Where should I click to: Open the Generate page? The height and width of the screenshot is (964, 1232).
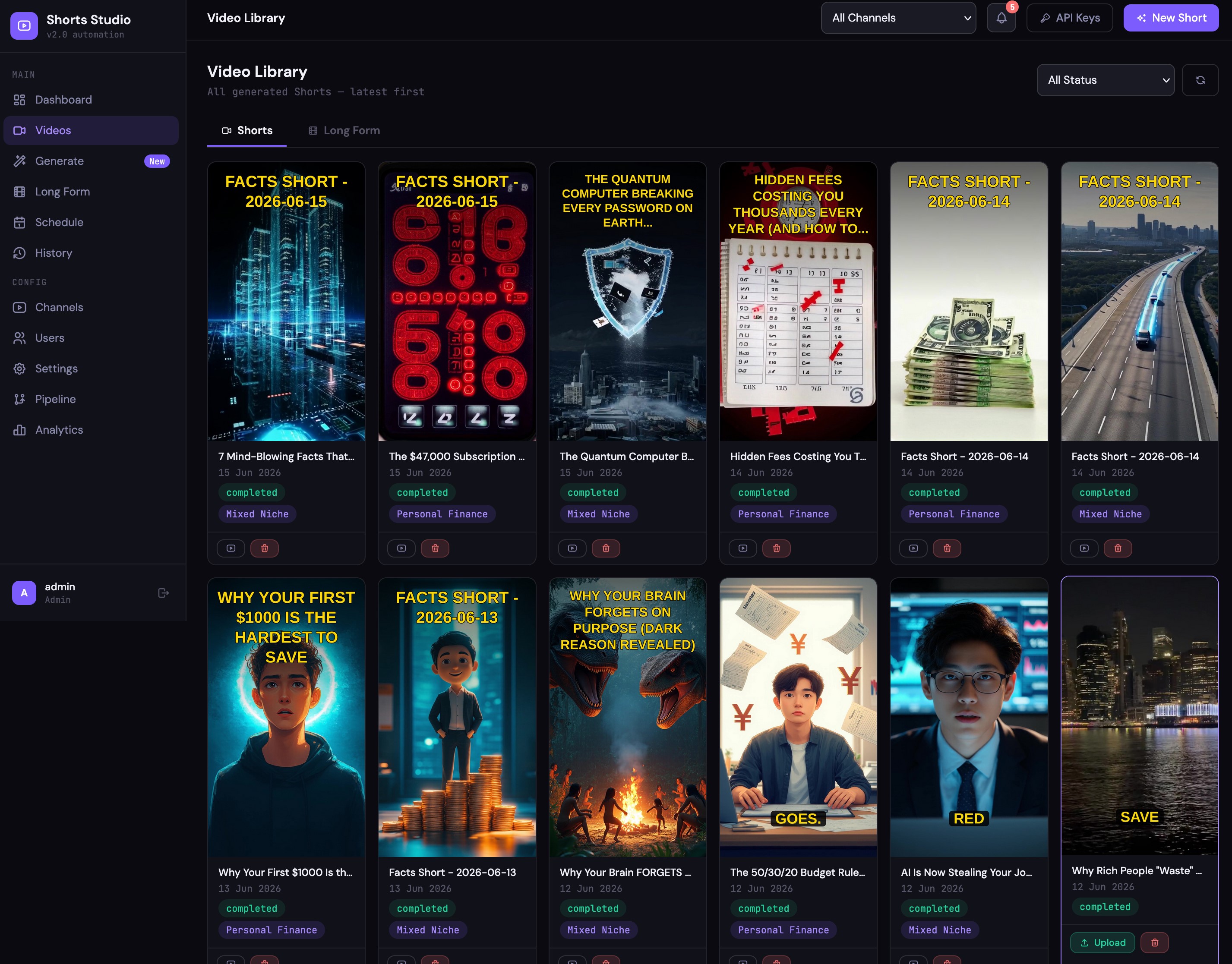point(92,161)
